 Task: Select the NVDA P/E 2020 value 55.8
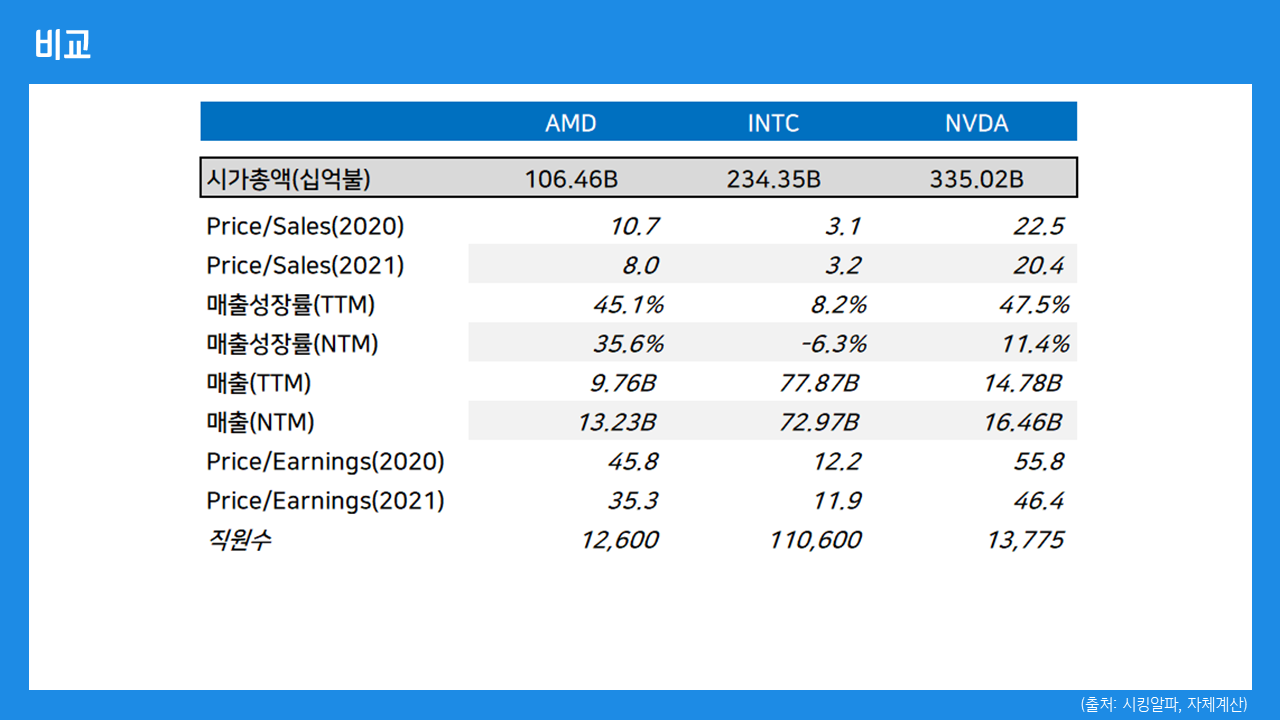(x=1038, y=461)
